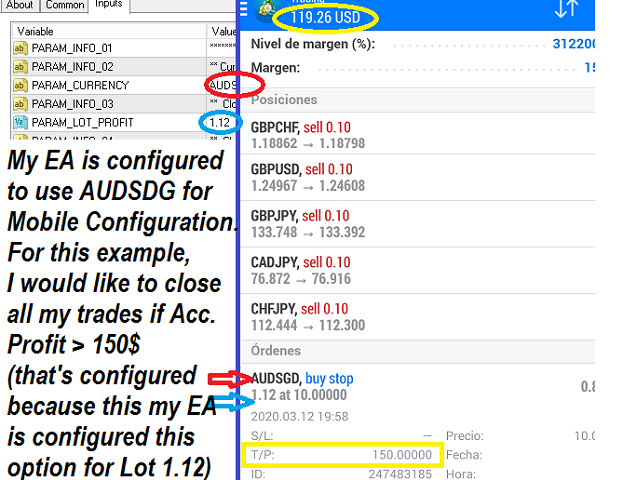This screenshot has height=480, width=640.
Task: Open the AUDSGD buy stop order
Action: [x=418, y=386]
